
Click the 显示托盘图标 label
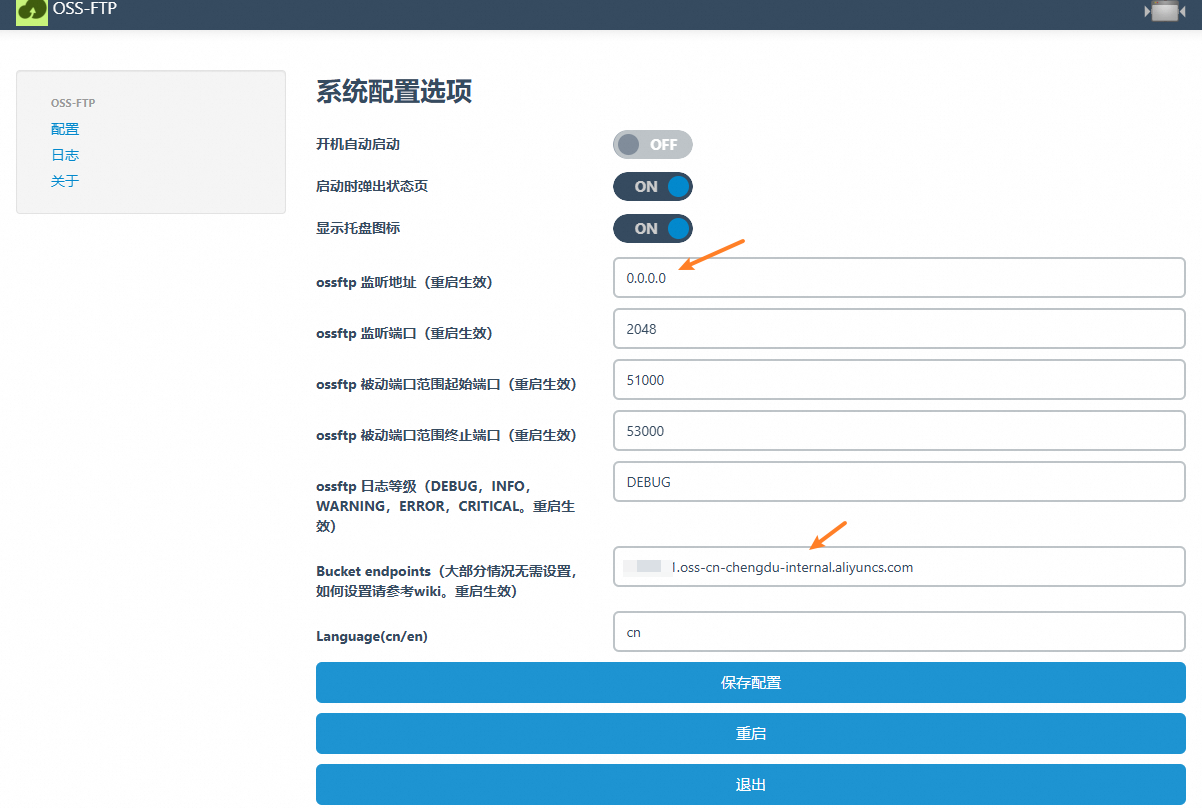tap(358, 228)
